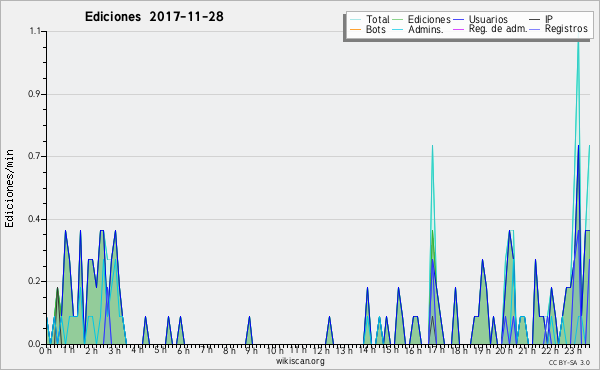Click the orange Bots legend swatch
The width and height of the screenshot is (600, 370).
(355, 29)
